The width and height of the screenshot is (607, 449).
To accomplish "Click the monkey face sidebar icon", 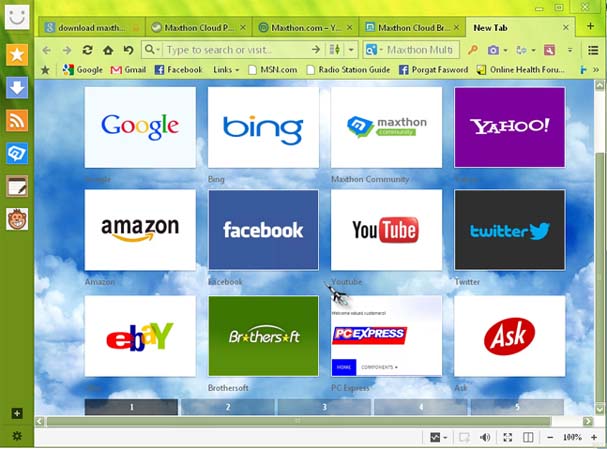I will coord(17,219).
